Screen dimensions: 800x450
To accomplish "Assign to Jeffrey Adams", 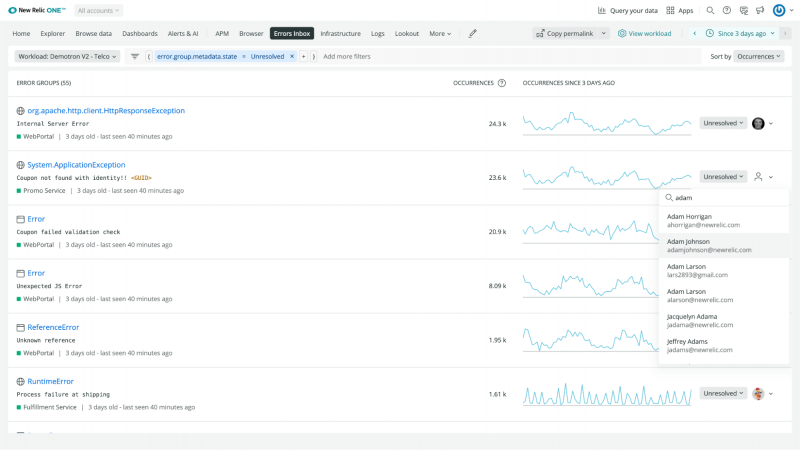I will [724, 345].
